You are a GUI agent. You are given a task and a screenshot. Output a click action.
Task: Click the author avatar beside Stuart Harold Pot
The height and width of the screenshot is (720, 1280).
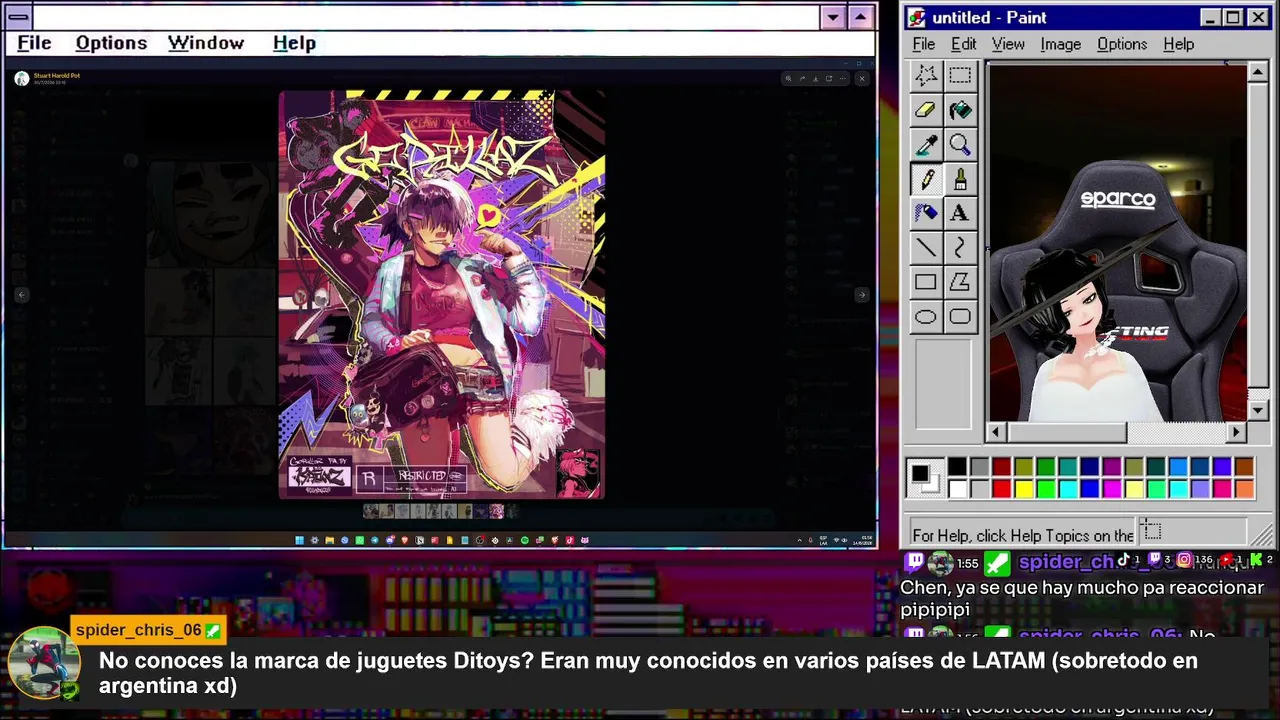tap(21, 78)
